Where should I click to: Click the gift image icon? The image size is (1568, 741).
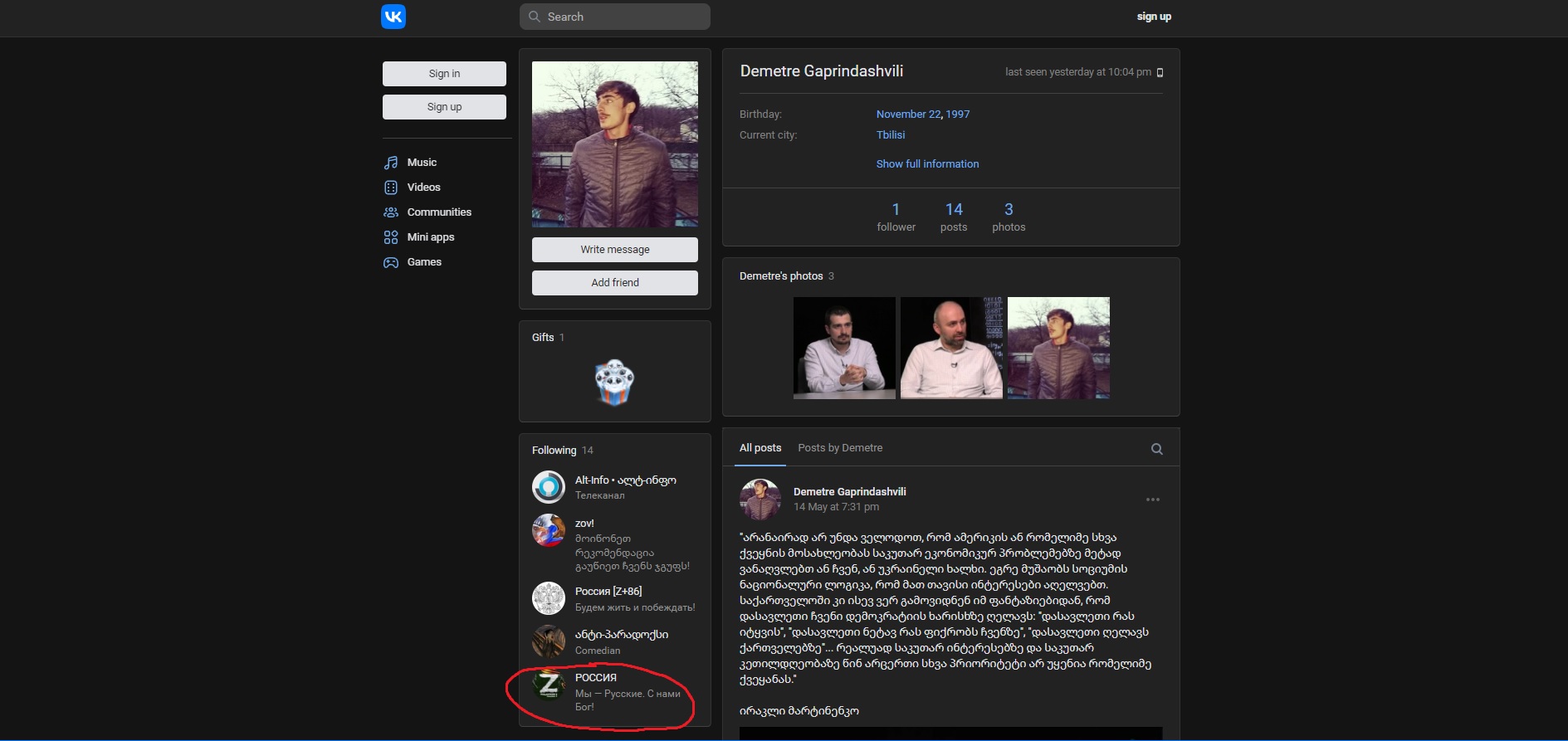614,383
